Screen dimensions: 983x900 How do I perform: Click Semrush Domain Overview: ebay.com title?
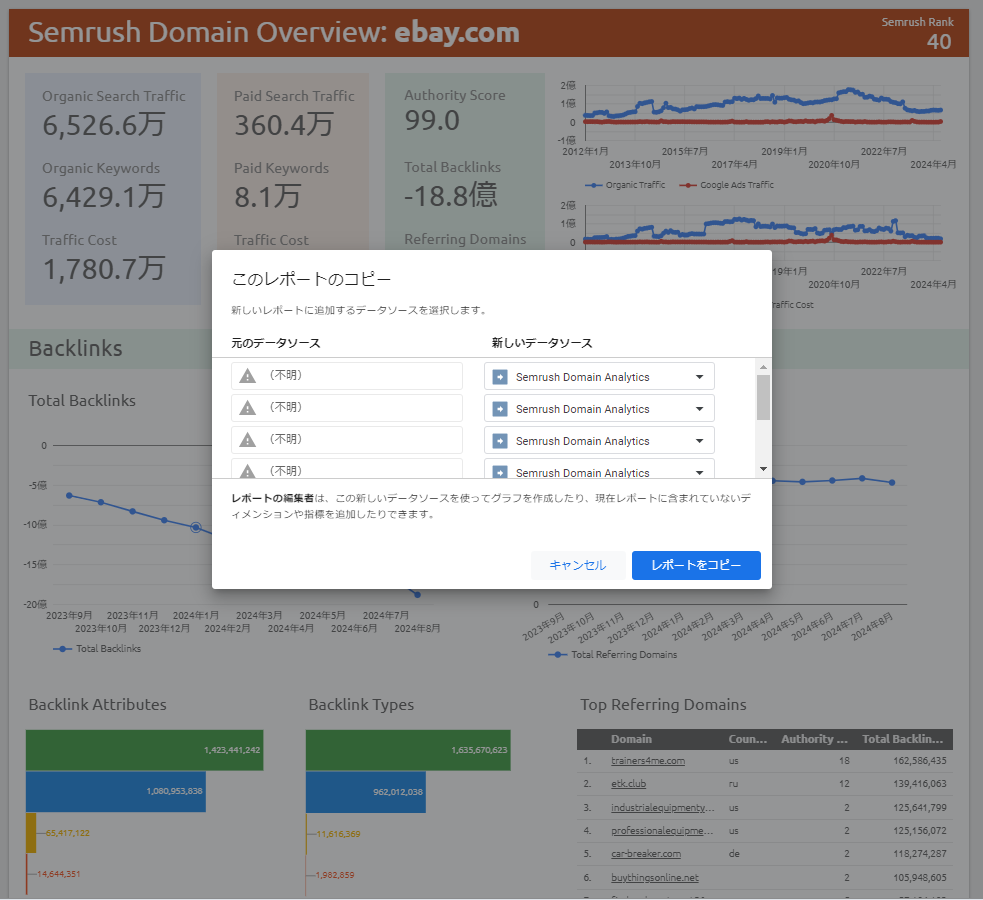pyautogui.click(x=274, y=33)
